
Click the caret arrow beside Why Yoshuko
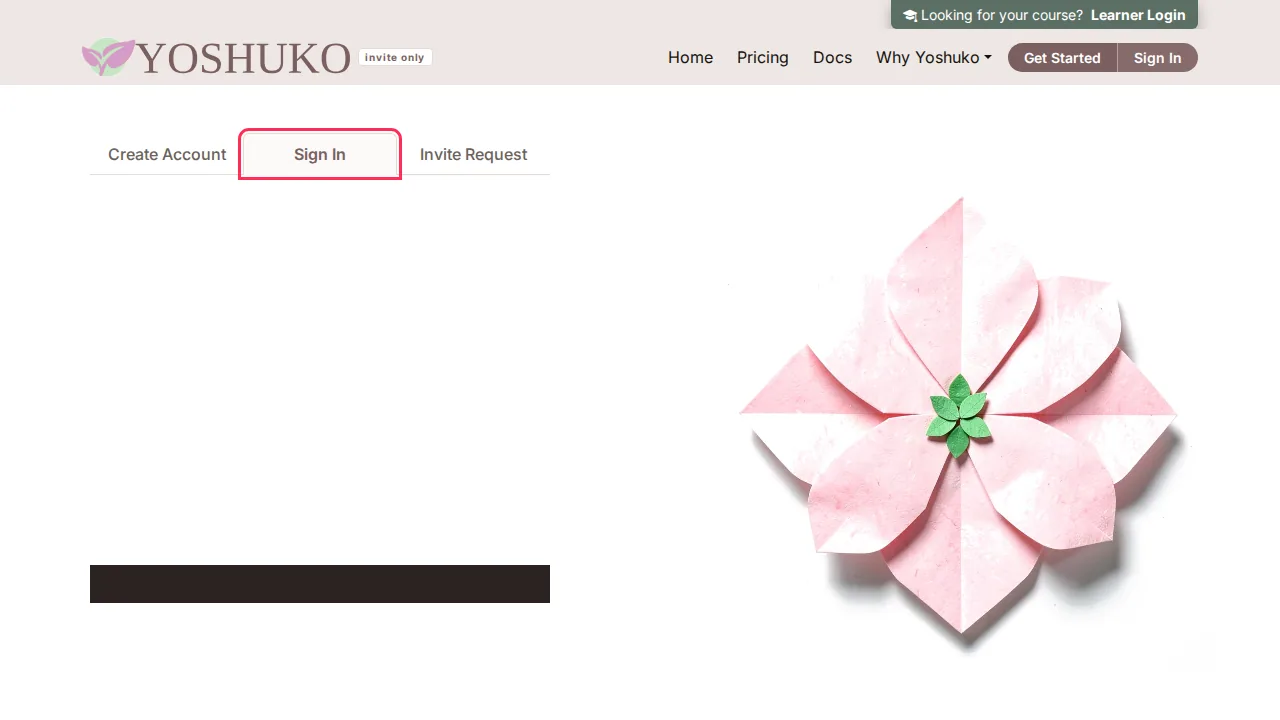tap(988, 58)
